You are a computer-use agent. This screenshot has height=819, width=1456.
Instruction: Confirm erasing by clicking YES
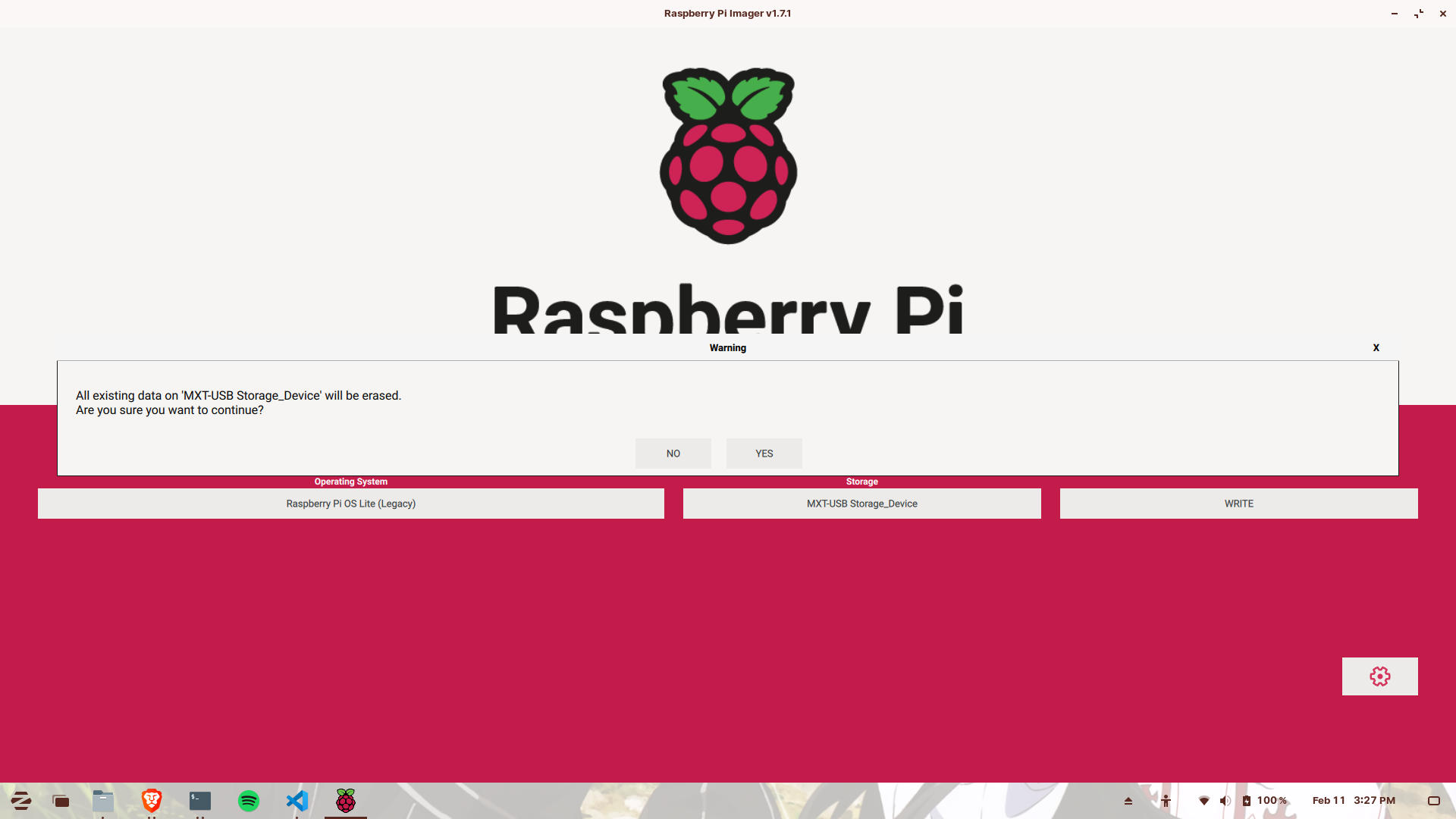pos(764,453)
